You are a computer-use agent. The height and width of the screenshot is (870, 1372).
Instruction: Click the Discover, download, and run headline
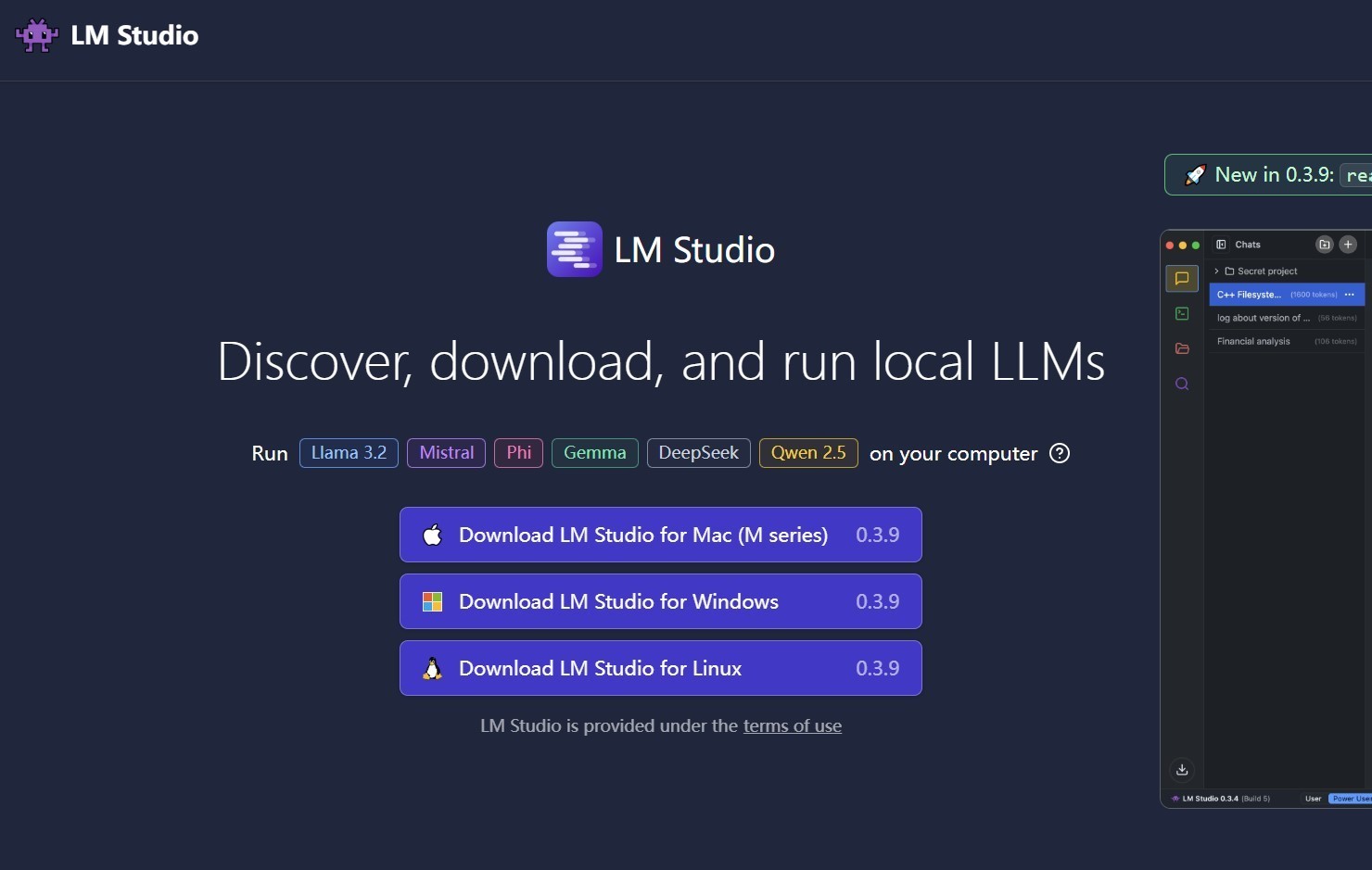(661, 361)
